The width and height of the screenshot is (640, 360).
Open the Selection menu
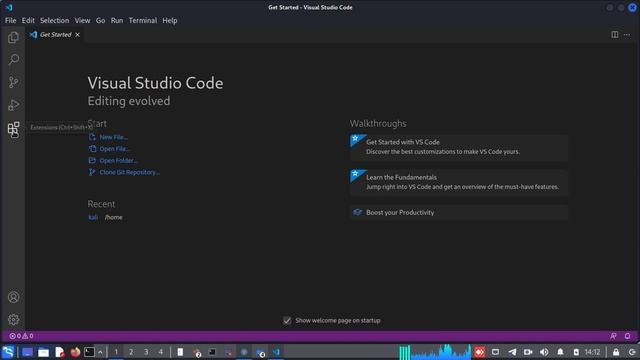pos(54,20)
